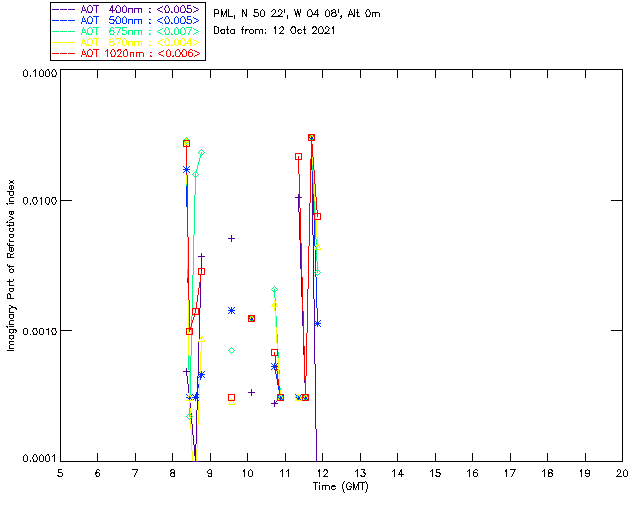Click the x-axis tick label 20

pos(622,473)
